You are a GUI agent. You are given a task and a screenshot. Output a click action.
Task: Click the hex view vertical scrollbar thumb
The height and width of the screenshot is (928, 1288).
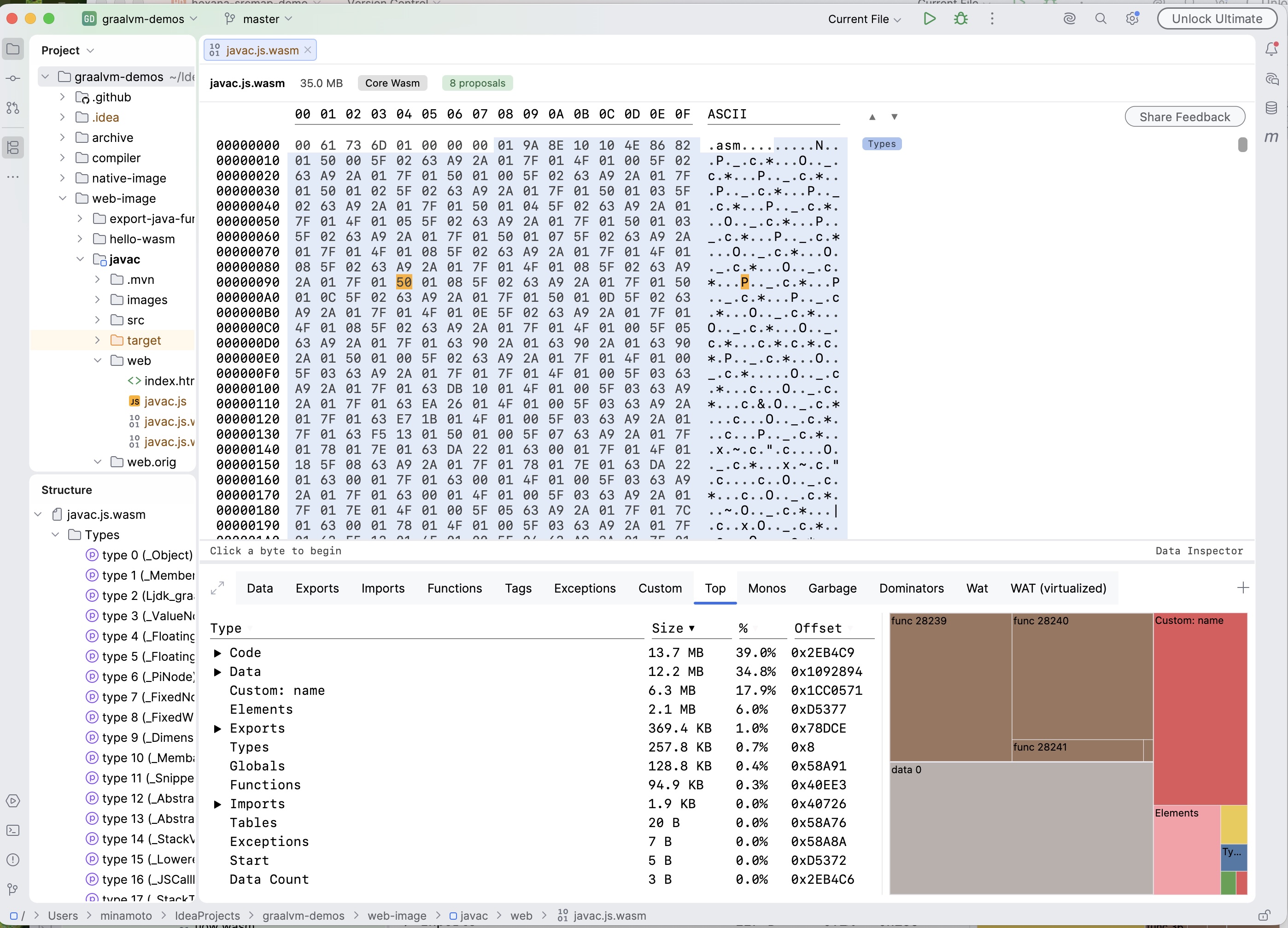(1242, 145)
